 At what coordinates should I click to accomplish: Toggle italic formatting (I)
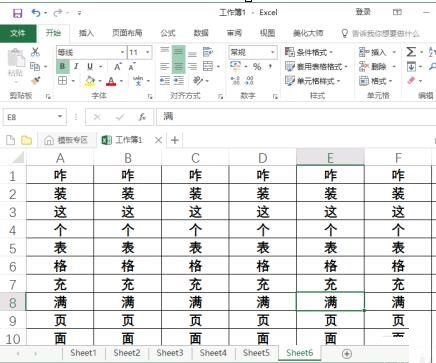click(76, 66)
